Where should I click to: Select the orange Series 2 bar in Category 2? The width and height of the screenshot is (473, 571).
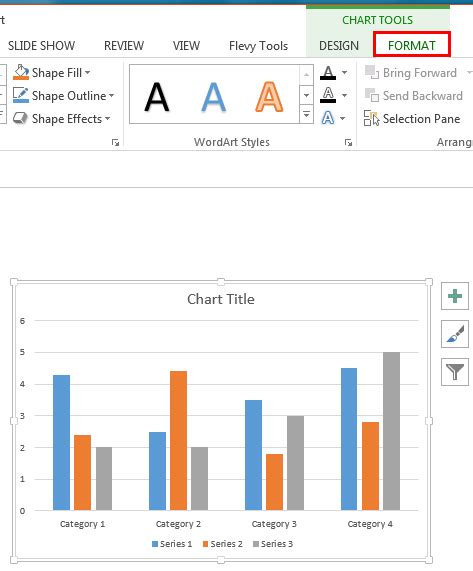[x=178, y=441]
